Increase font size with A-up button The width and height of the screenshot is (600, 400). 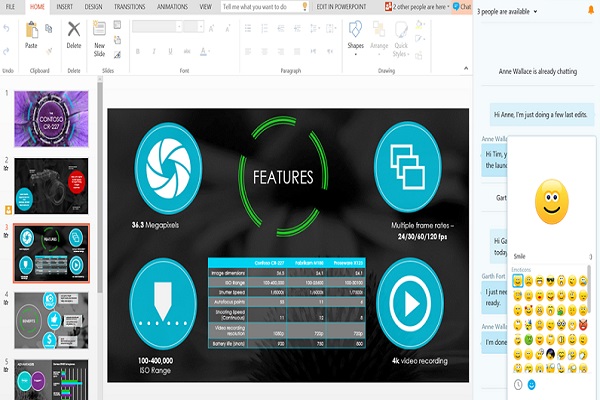tap(212, 28)
